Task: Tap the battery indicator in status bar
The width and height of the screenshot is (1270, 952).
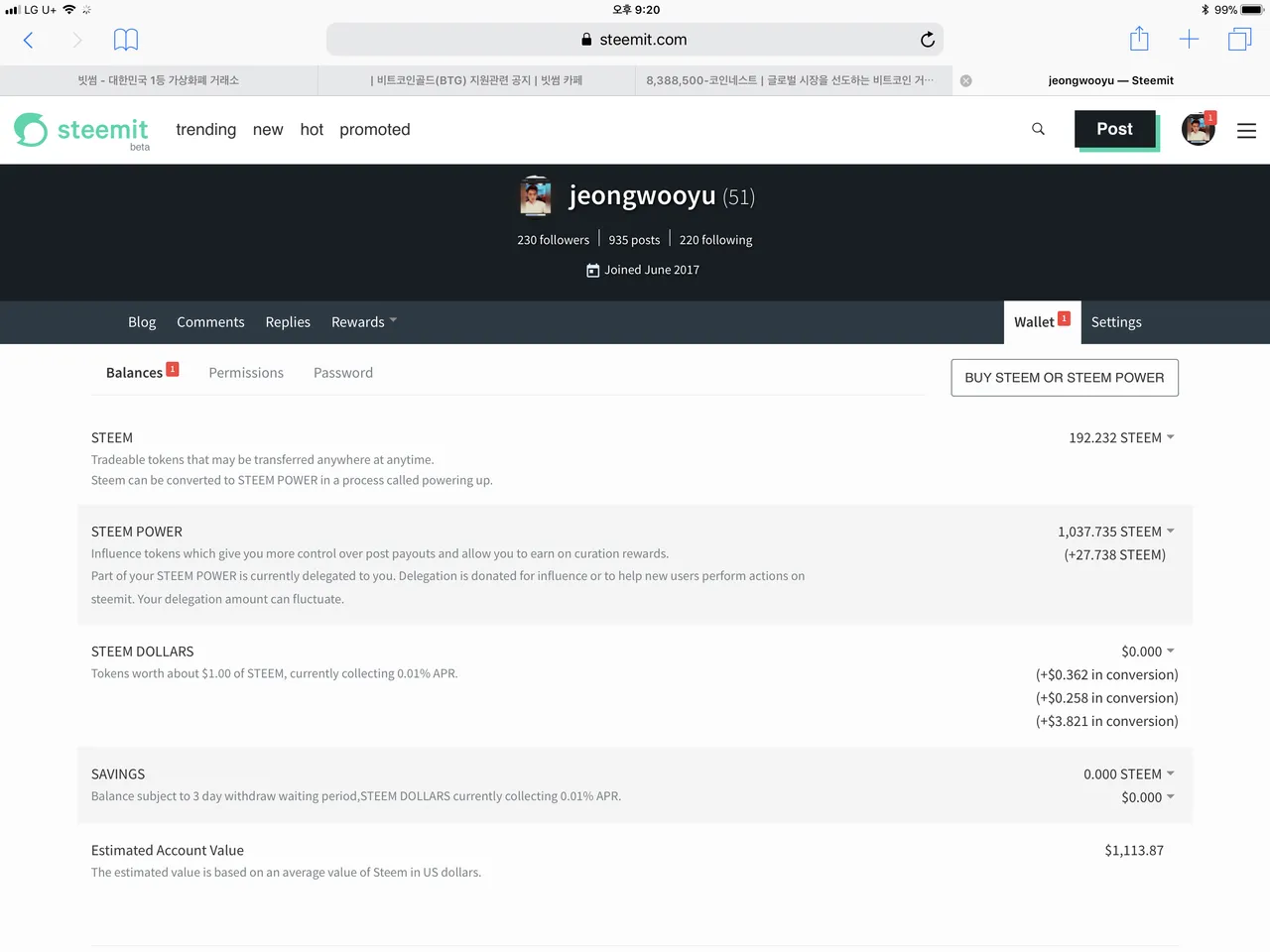Action: coord(1251,10)
